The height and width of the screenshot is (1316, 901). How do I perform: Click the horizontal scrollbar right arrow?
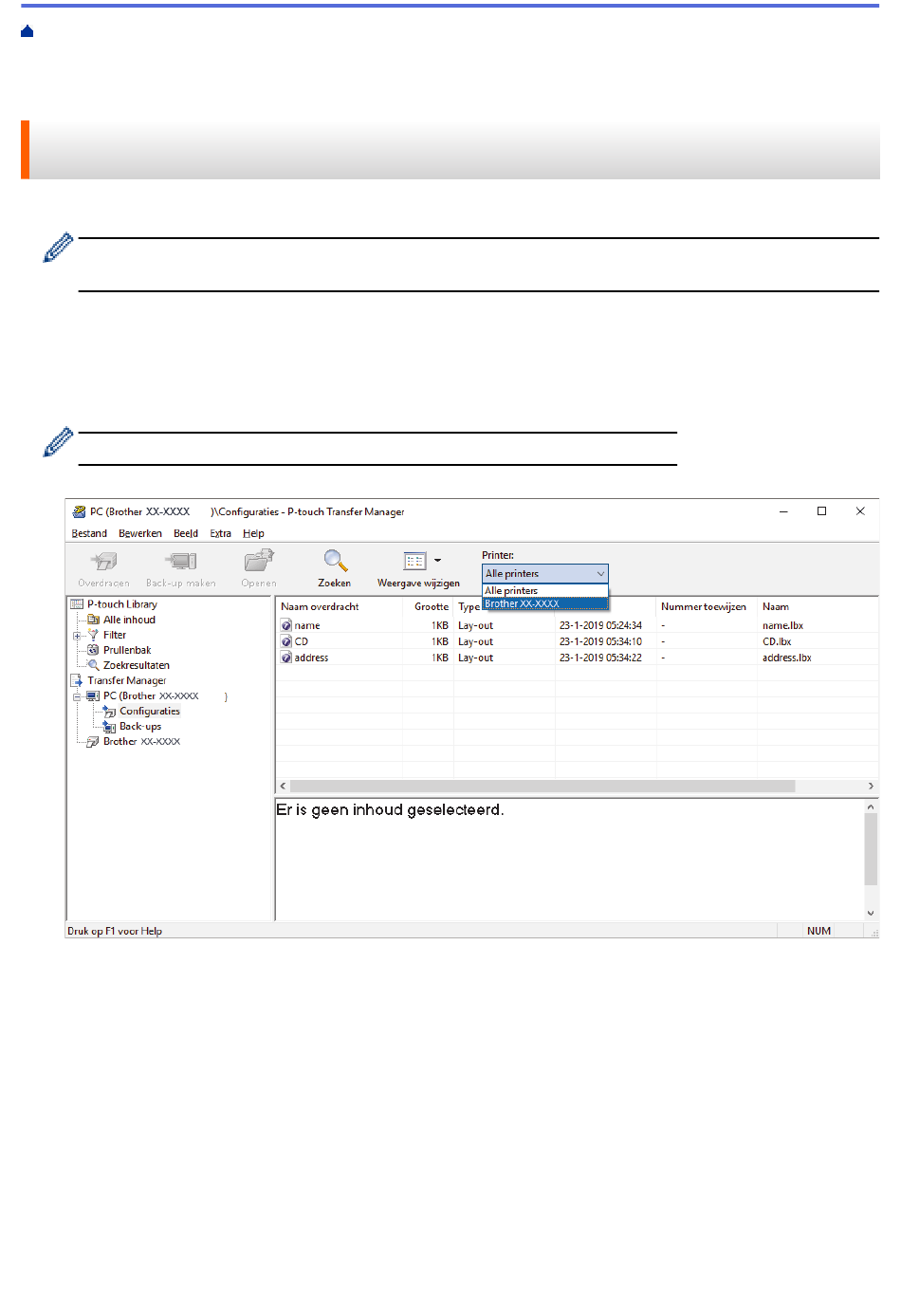coord(871,786)
